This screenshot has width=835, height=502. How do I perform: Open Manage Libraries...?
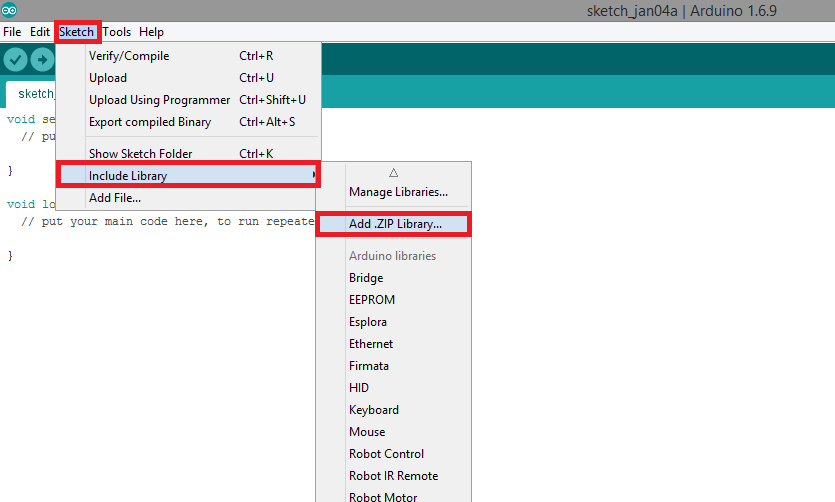394,192
